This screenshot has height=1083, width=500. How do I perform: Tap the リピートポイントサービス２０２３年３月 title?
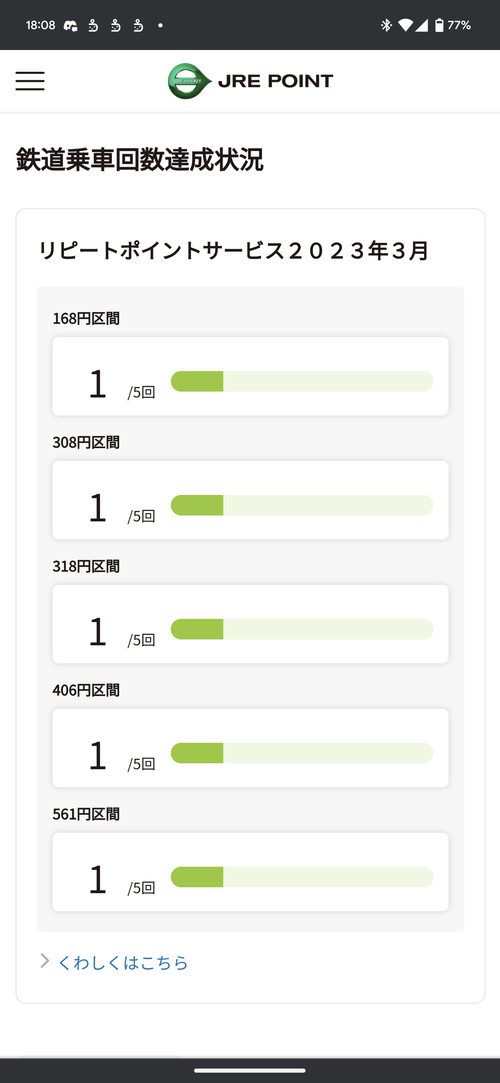point(233,251)
